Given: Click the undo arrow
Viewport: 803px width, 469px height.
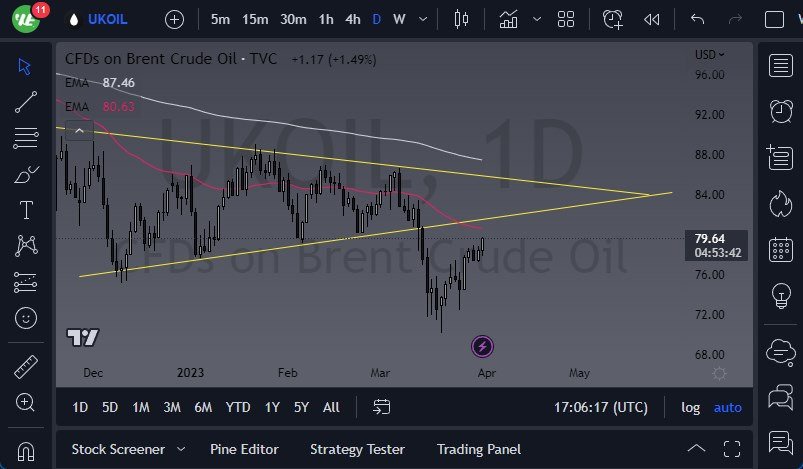Looking at the screenshot, I should click(x=697, y=19).
